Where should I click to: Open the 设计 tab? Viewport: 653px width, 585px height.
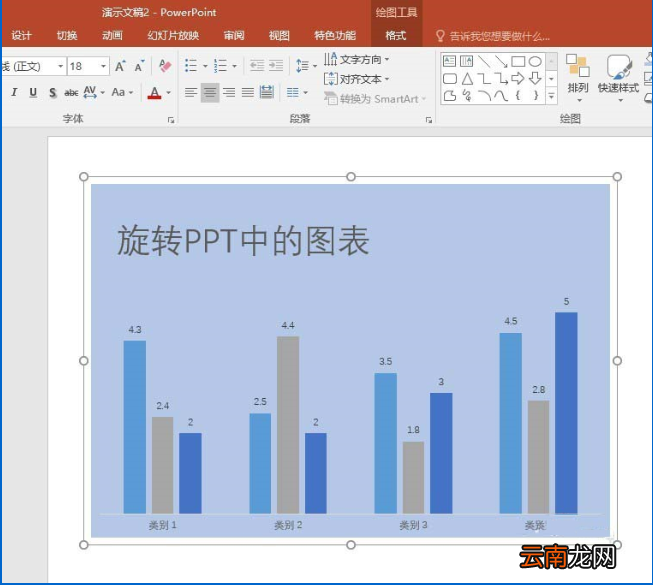(21, 35)
